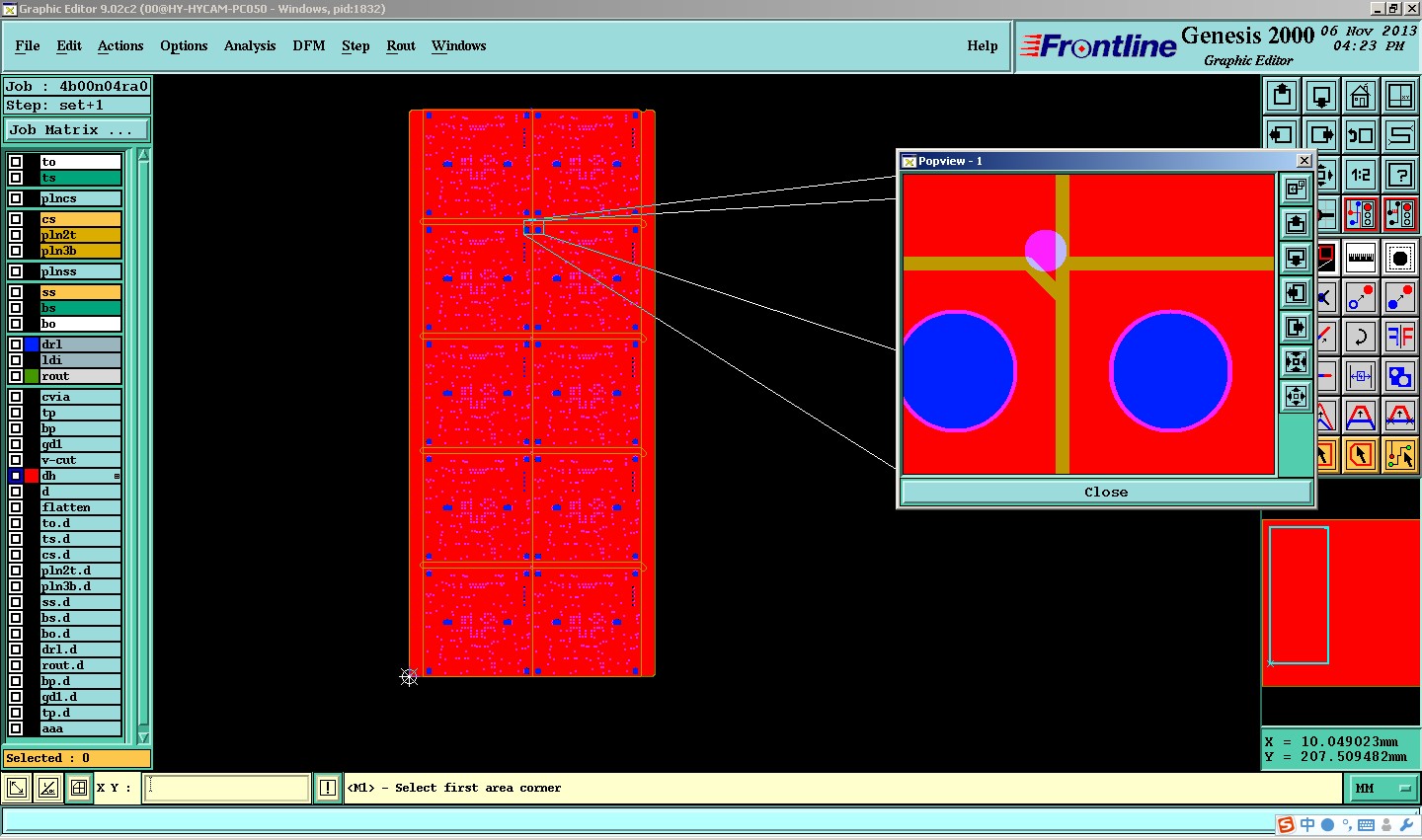Open the File menu
1422x840 pixels.
tap(28, 45)
